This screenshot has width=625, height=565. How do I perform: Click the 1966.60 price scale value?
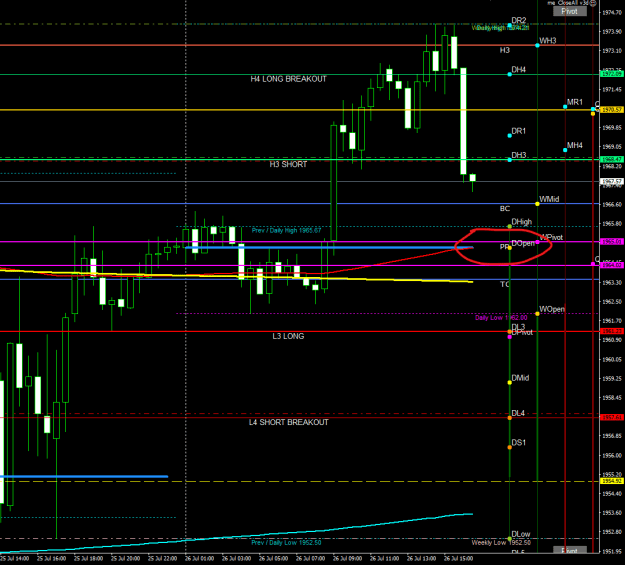coord(611,205)
